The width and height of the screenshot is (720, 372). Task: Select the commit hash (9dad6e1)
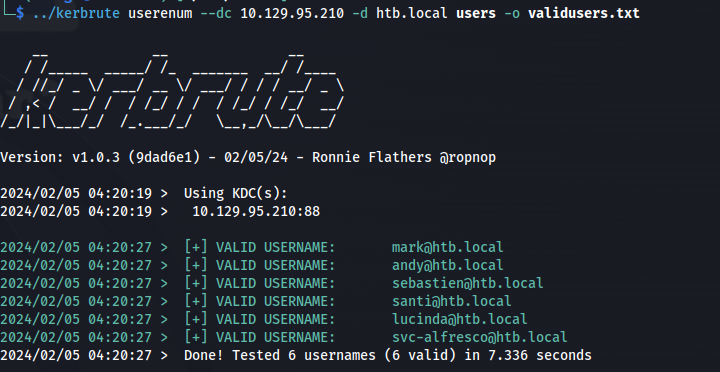[164, 158]
